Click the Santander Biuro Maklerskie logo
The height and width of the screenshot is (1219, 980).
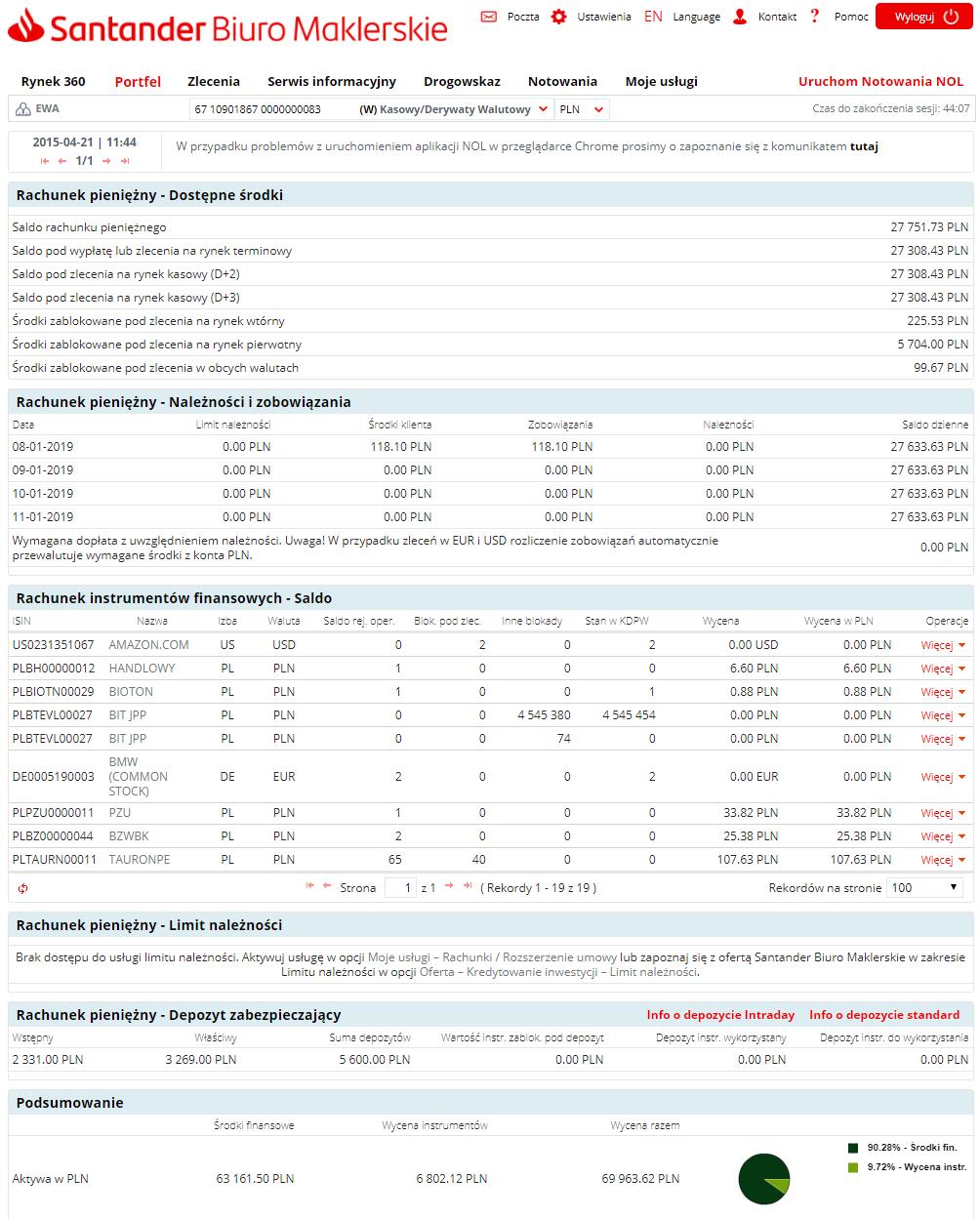point(227,26)
